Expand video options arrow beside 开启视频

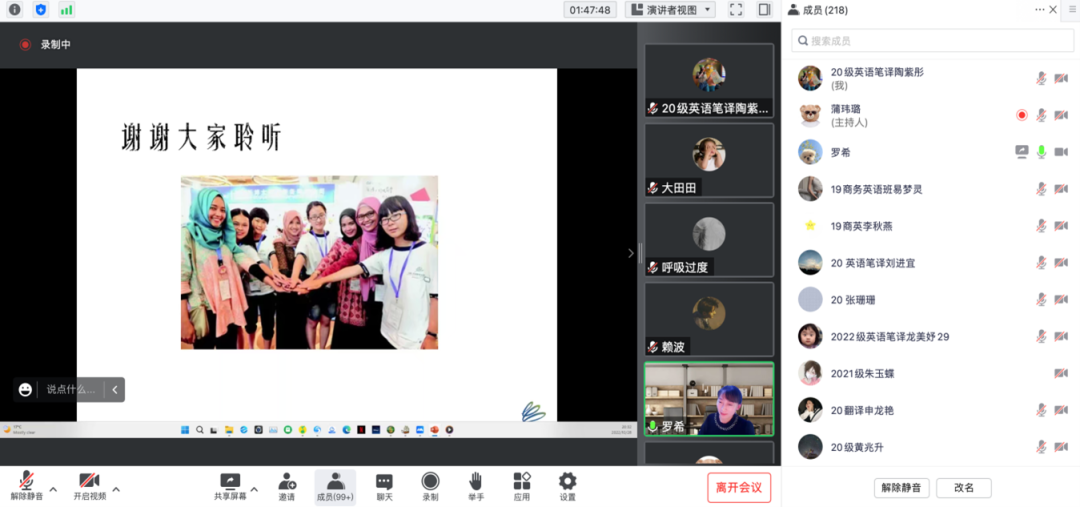point(116,489)
